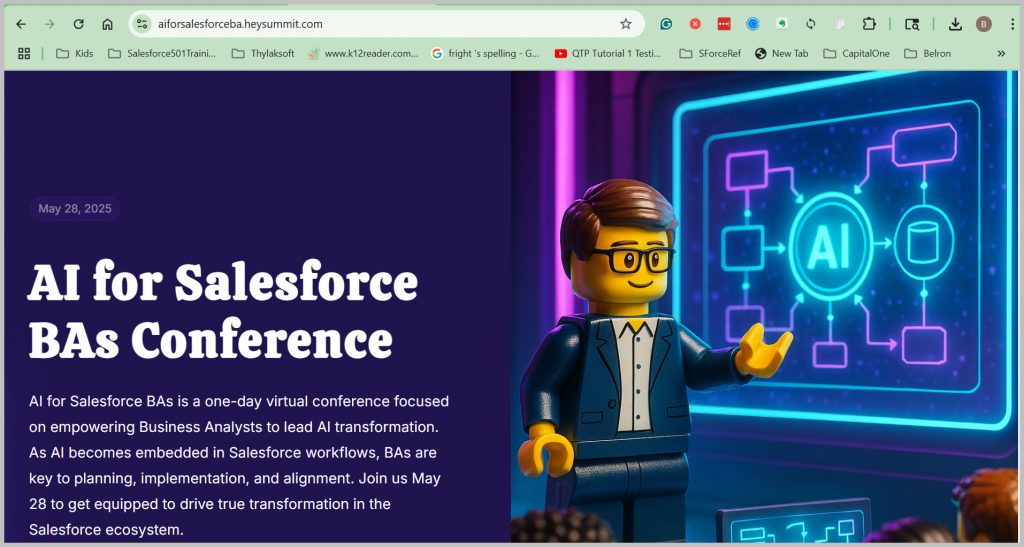
Task: Open the New Tab bookmark
Action: coord(782,54)
